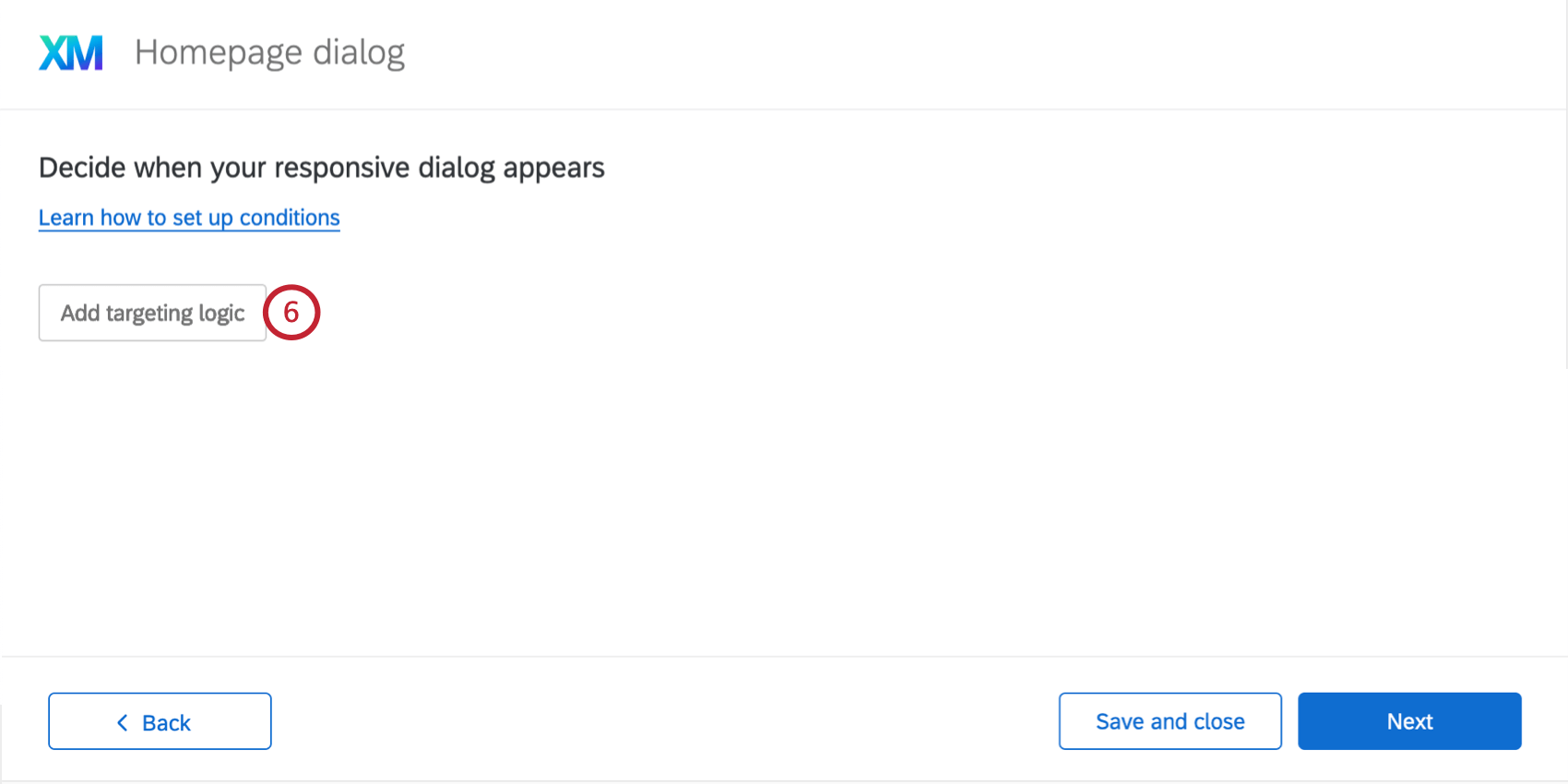Click the step 6 annotation beside targeting logic
Viewport: 1568px width, 784px height.
pyautogui.click(x=291, y=313)
